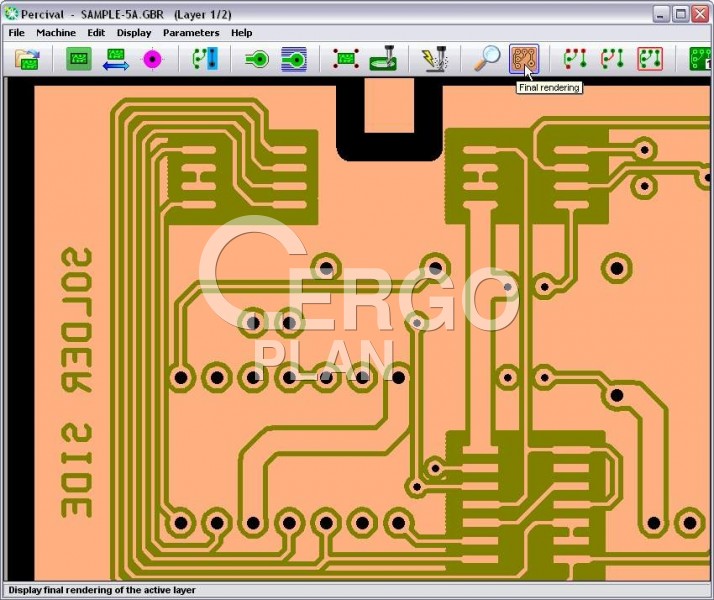Open the Edit menu
The height and width of the screenshot is (600, 714).
click(96, 33)
